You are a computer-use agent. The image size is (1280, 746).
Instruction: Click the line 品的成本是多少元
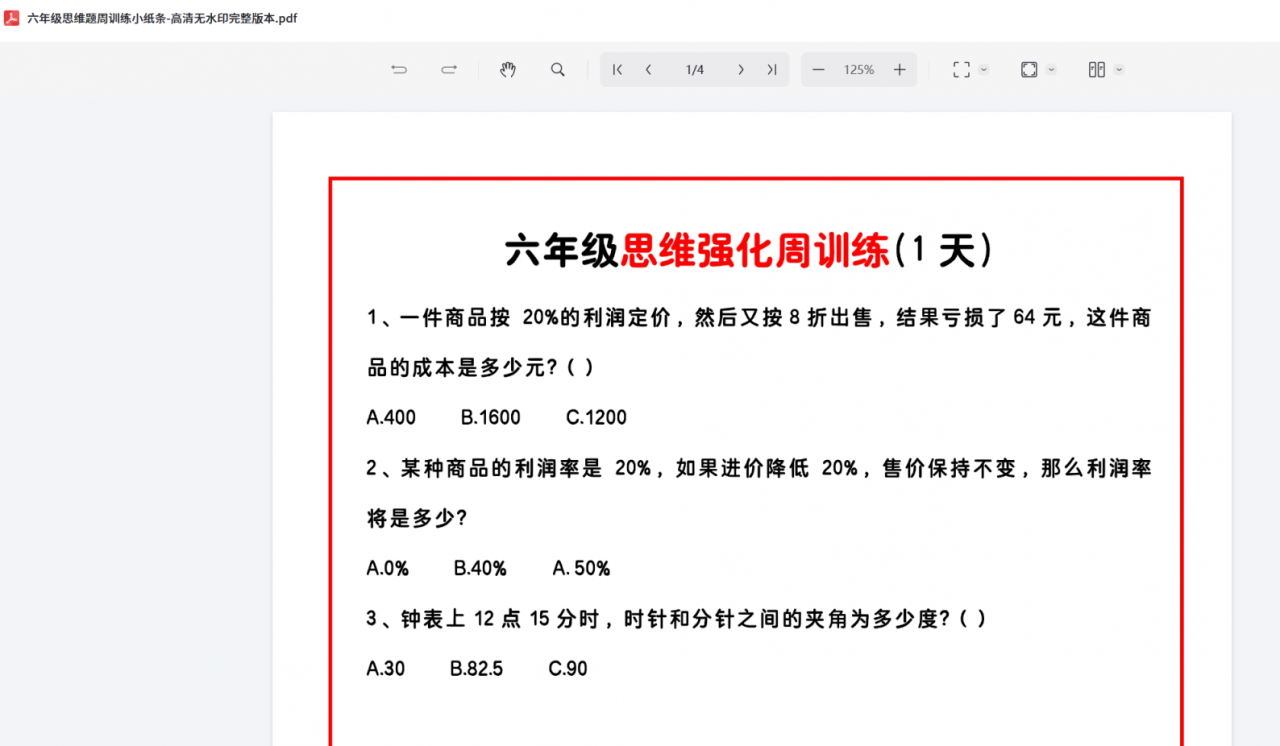click(481, 368)
